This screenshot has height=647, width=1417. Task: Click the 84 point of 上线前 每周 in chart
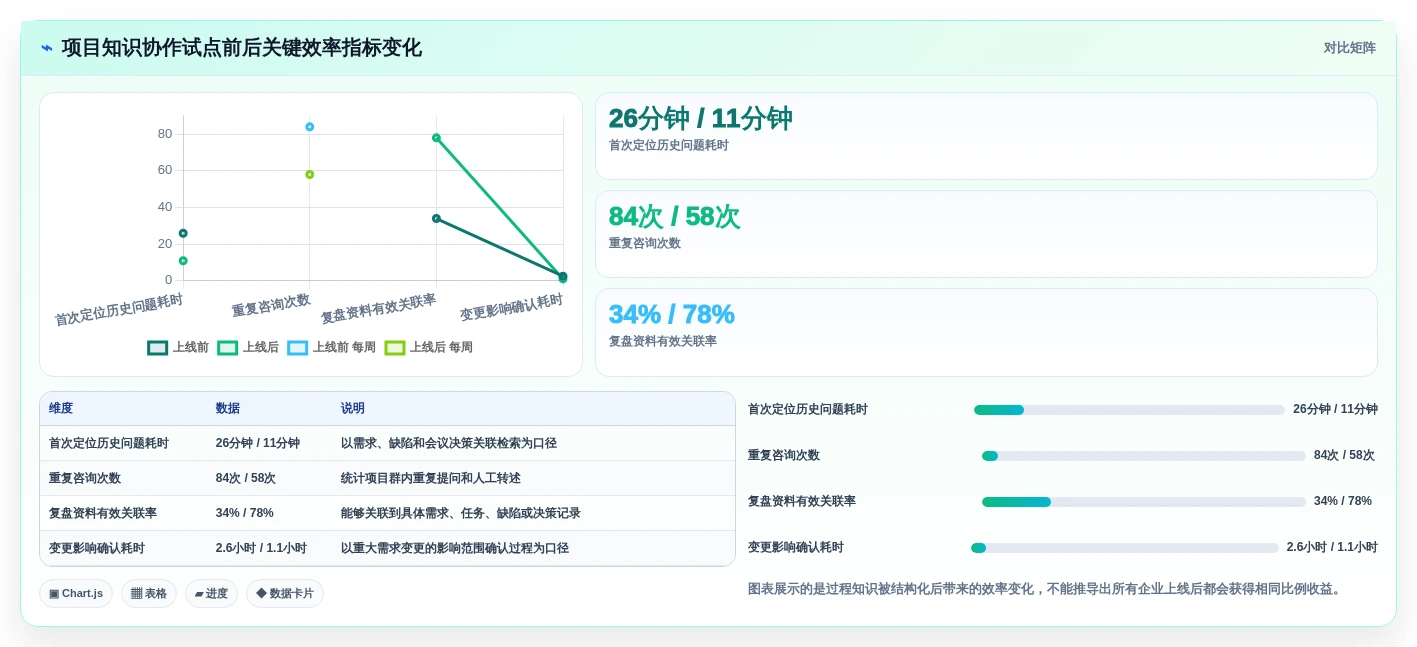pos(310,127)
